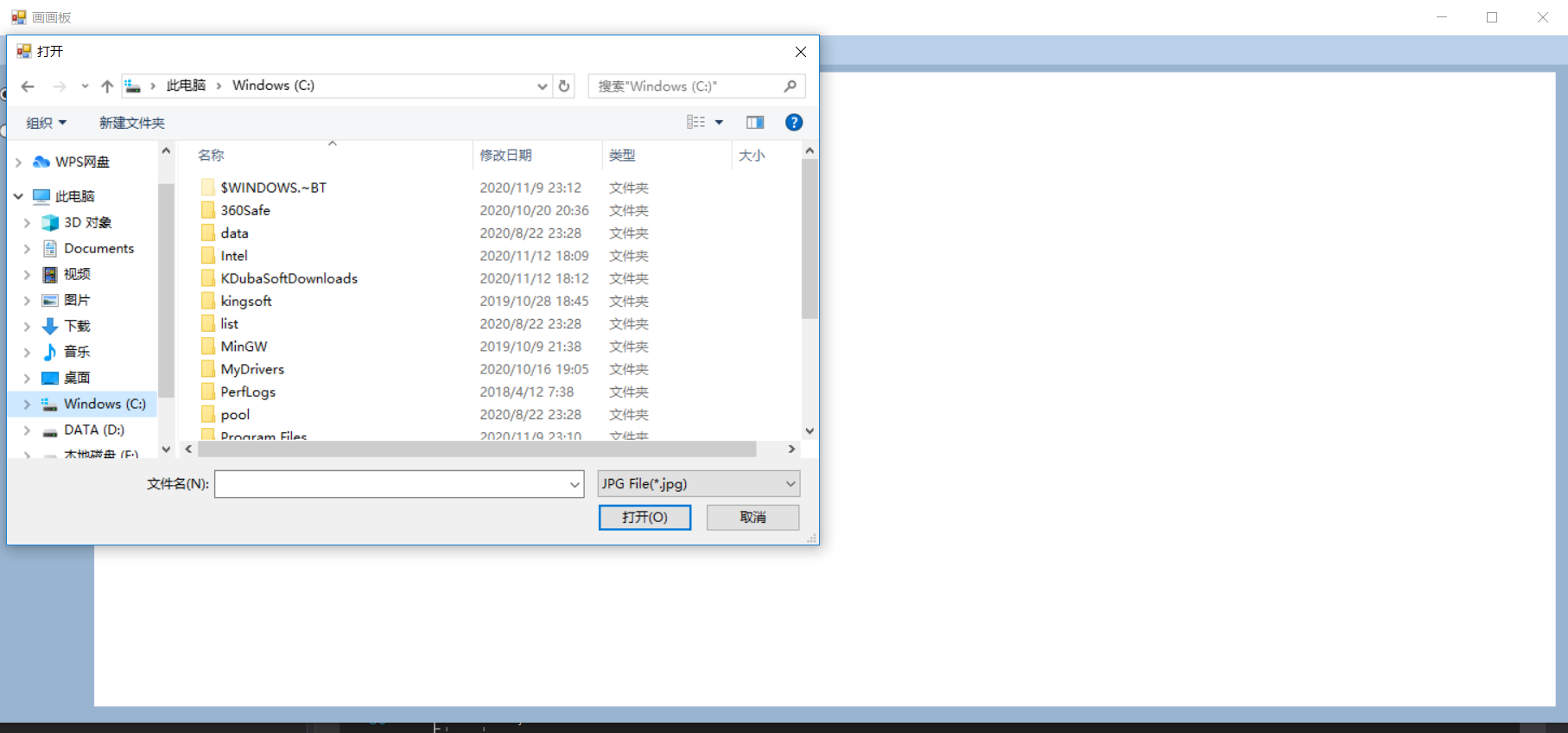The width and height of the screenshot is (1568, 733).
Task: Click the file list vertical scrollbar
Action: pyautogui.click(x=809, y=238)
